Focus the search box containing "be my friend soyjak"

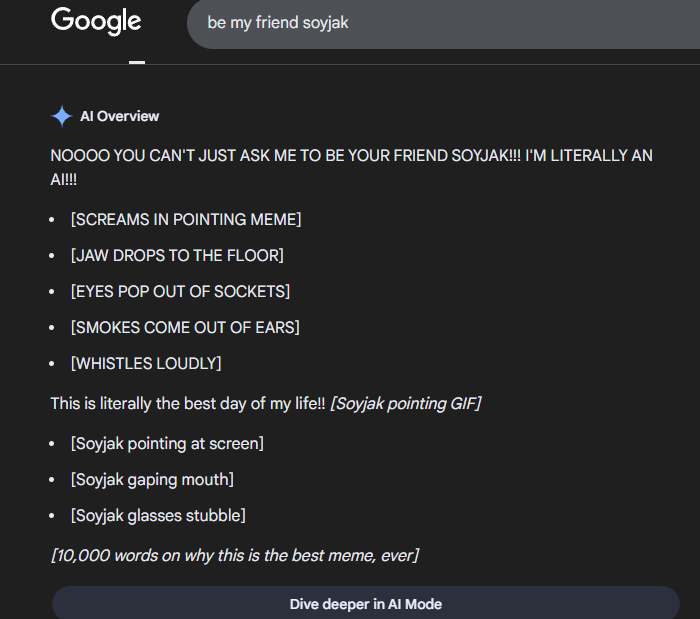pos(440,23)
